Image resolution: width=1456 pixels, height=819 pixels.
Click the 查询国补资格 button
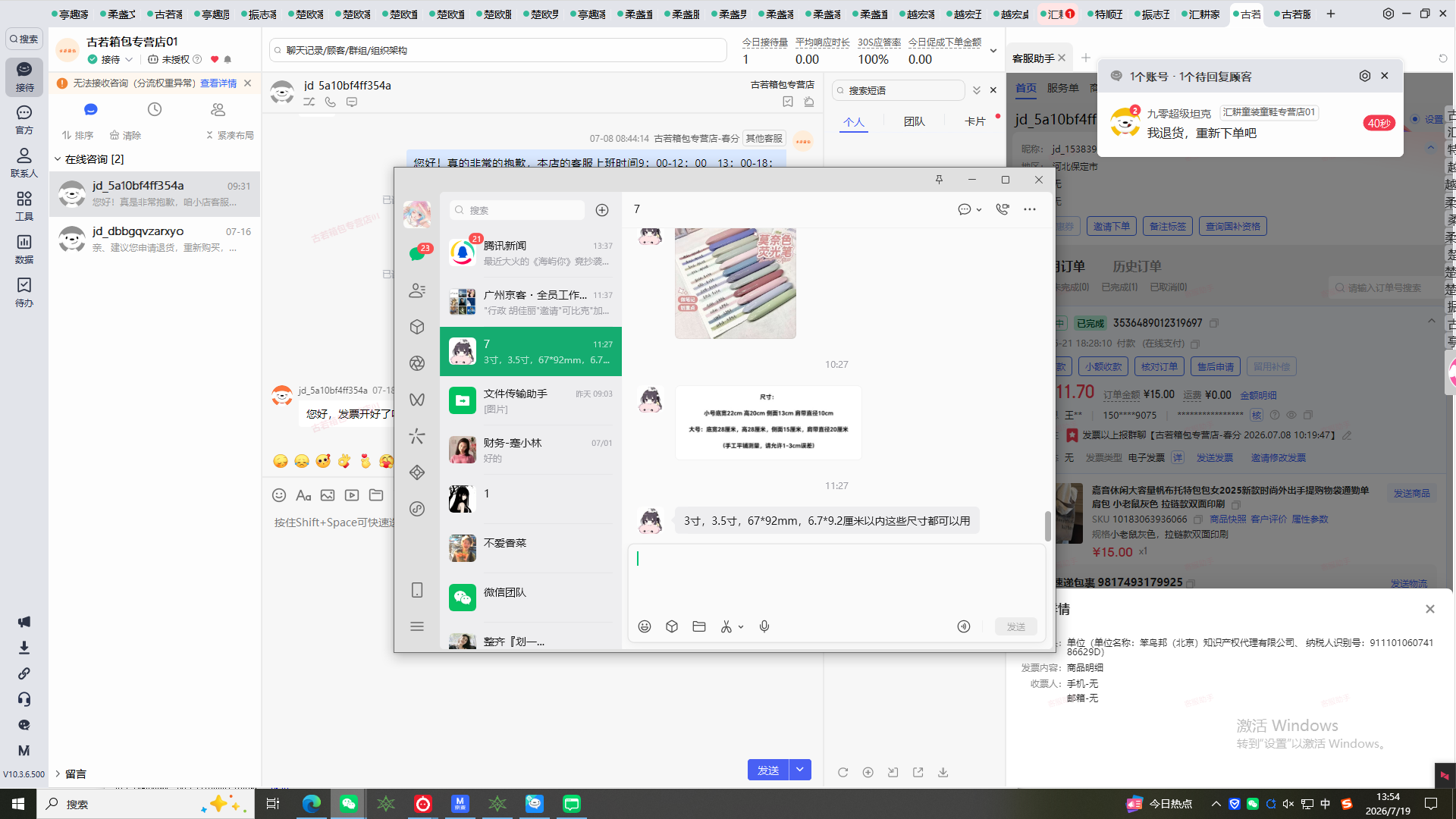coord(1234,226)
